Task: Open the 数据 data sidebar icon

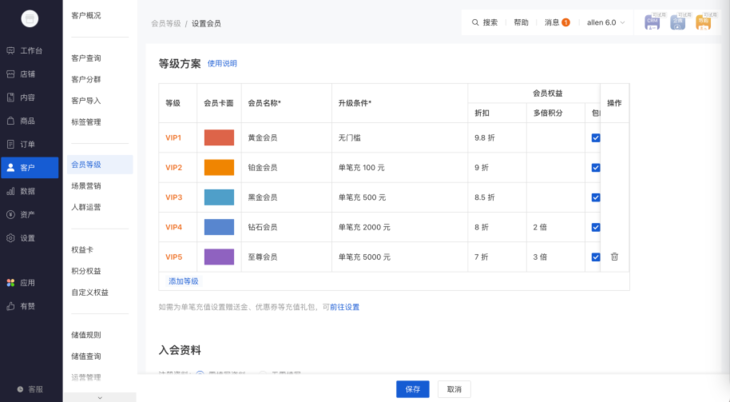Action: click(x=11, y=191)
